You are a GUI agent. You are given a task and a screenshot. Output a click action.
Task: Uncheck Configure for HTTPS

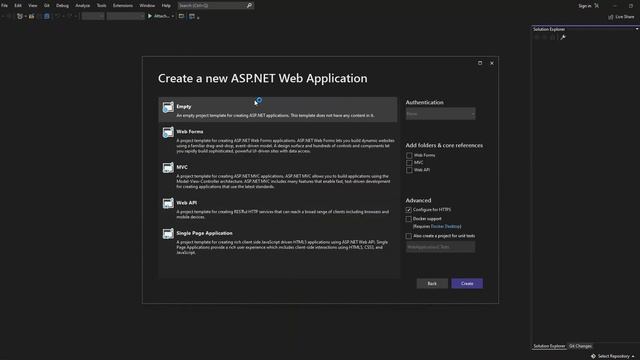[409, 210]
